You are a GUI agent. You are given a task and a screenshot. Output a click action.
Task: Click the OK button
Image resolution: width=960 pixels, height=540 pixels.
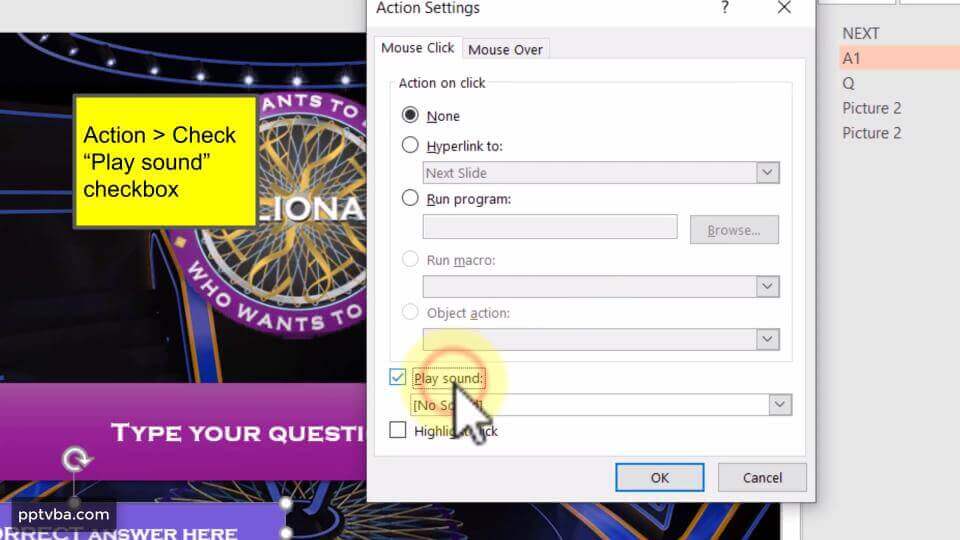coord(659,478)
